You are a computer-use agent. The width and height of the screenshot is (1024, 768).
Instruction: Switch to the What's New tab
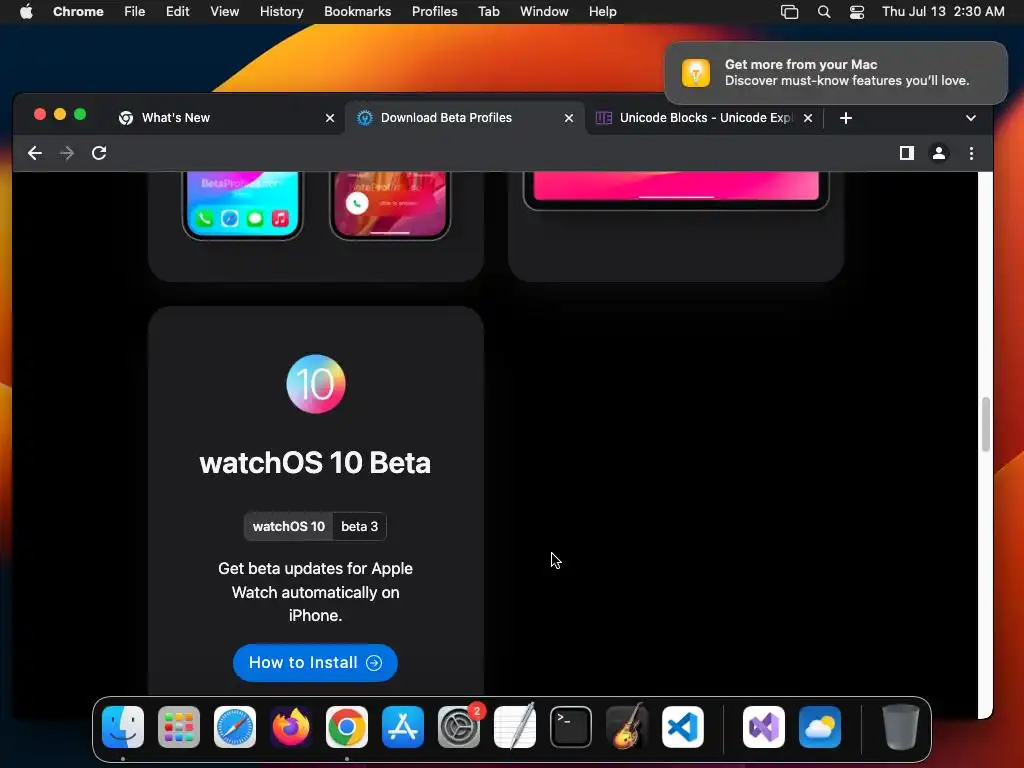(226, 118)
